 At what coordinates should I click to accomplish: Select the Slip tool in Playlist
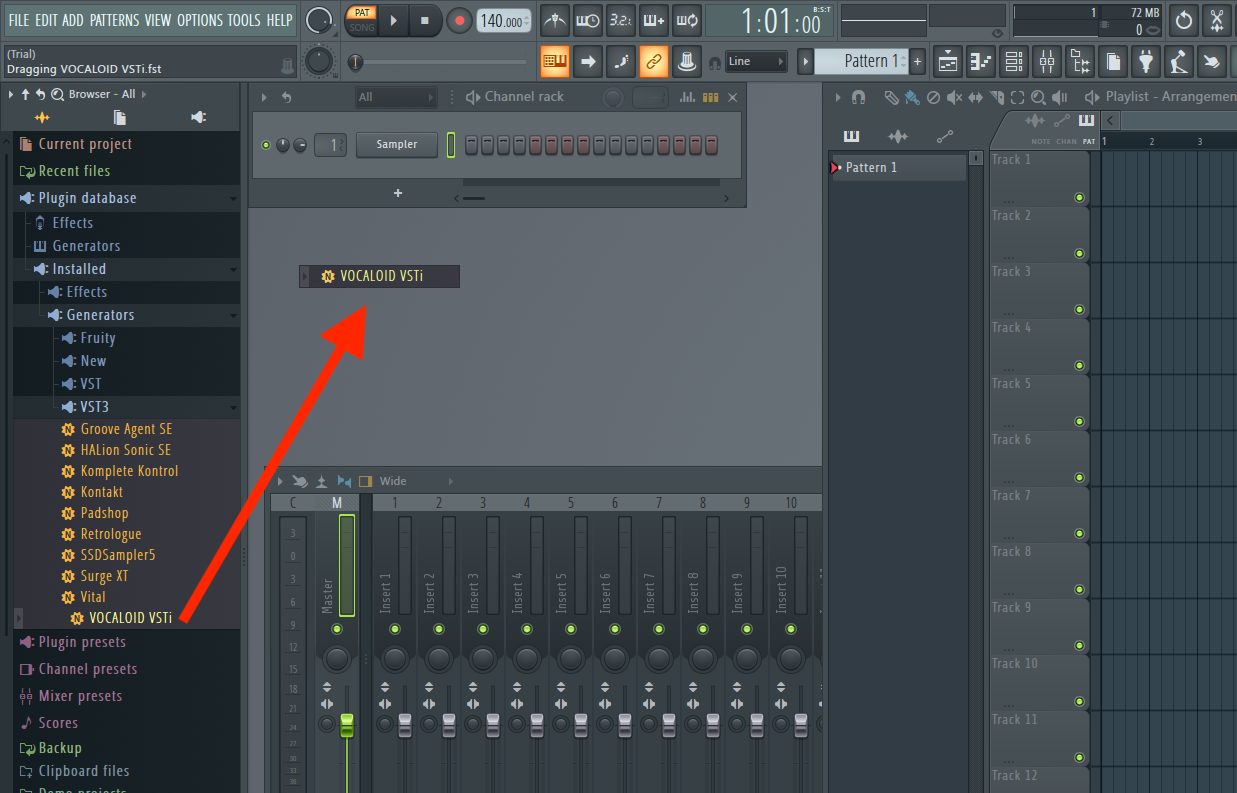tap(975, 97)
